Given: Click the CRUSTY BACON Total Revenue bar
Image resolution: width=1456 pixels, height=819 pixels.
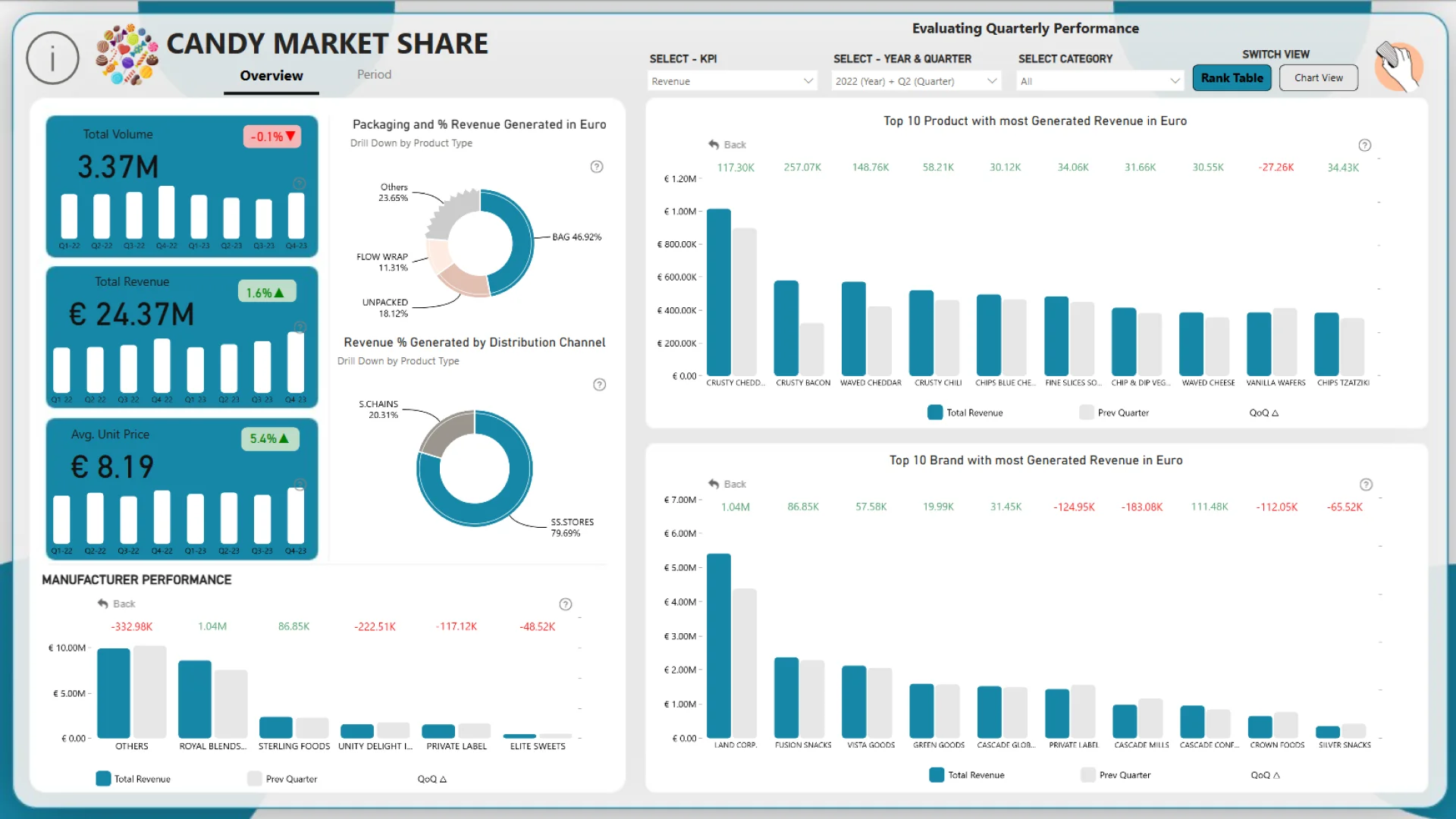Looking at the screenshot, I should [x=786, y=328].
